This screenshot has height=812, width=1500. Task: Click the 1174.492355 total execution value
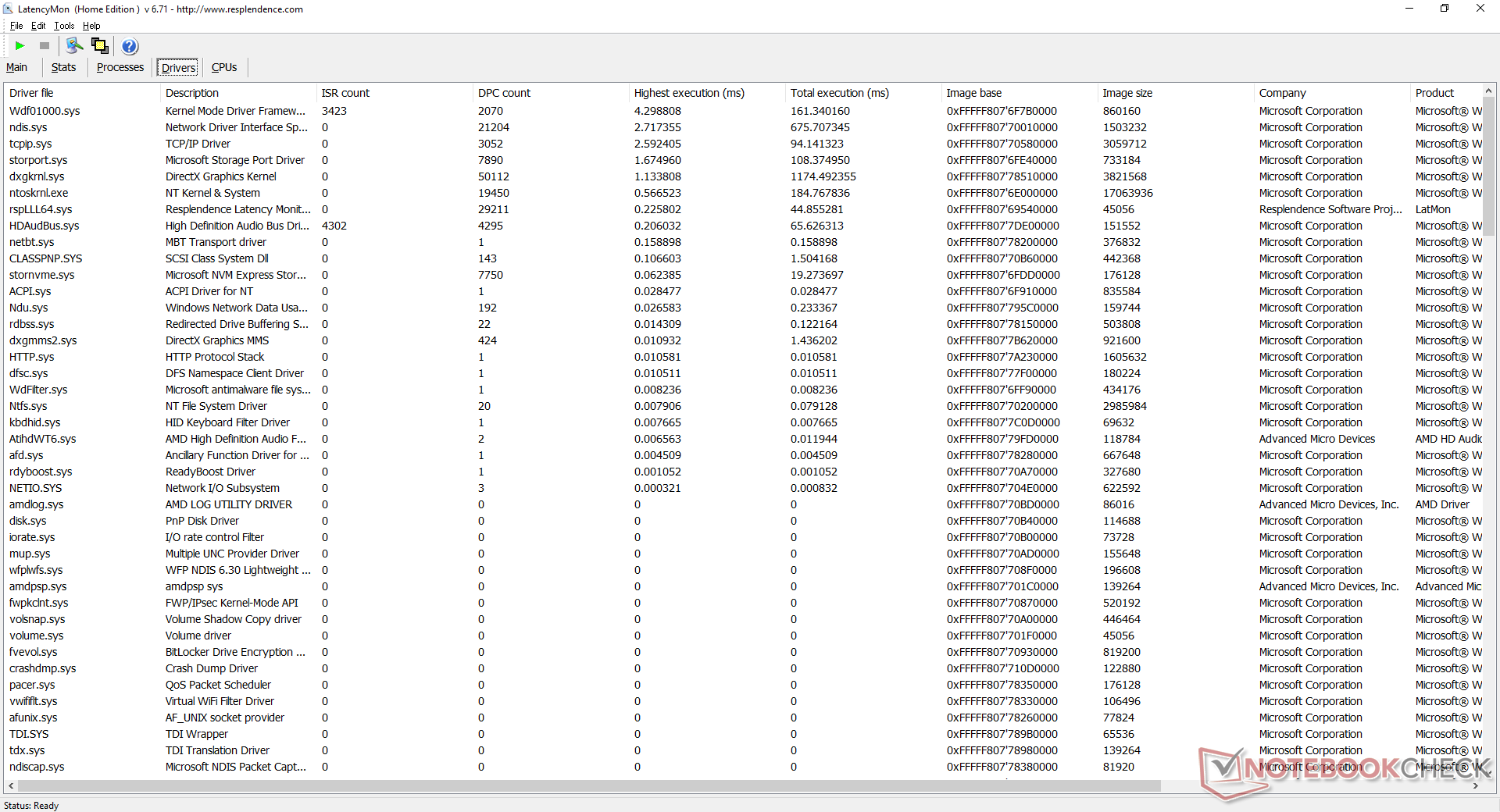point(823,176)
